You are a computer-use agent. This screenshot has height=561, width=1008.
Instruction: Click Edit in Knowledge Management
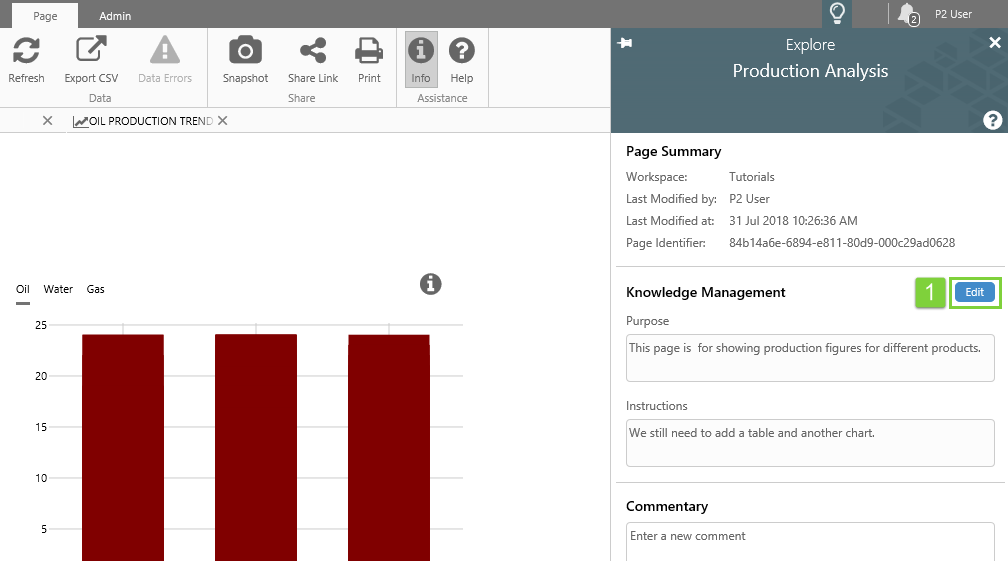tap(974, 292)
